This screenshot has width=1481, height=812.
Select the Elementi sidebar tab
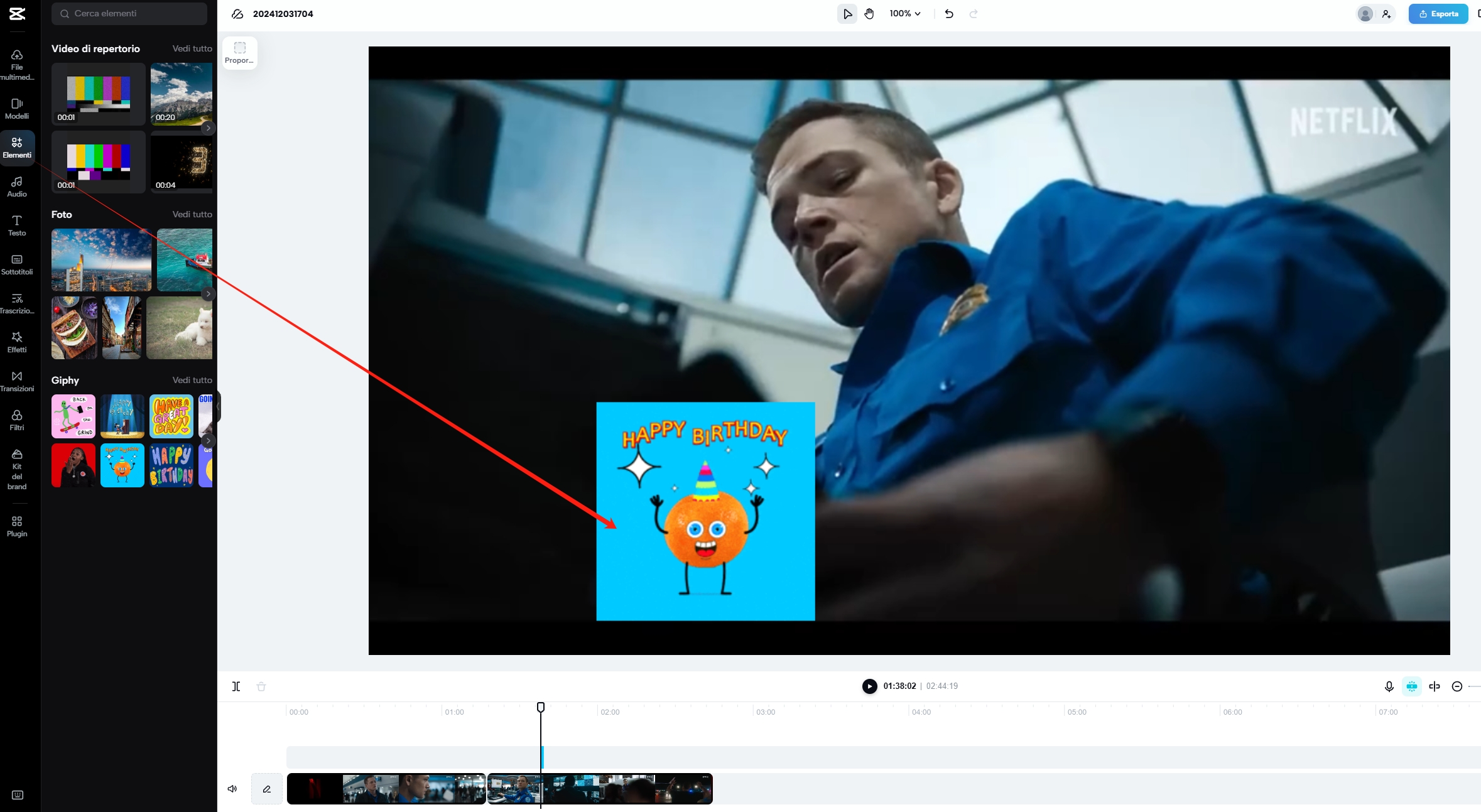coord(17,148)
